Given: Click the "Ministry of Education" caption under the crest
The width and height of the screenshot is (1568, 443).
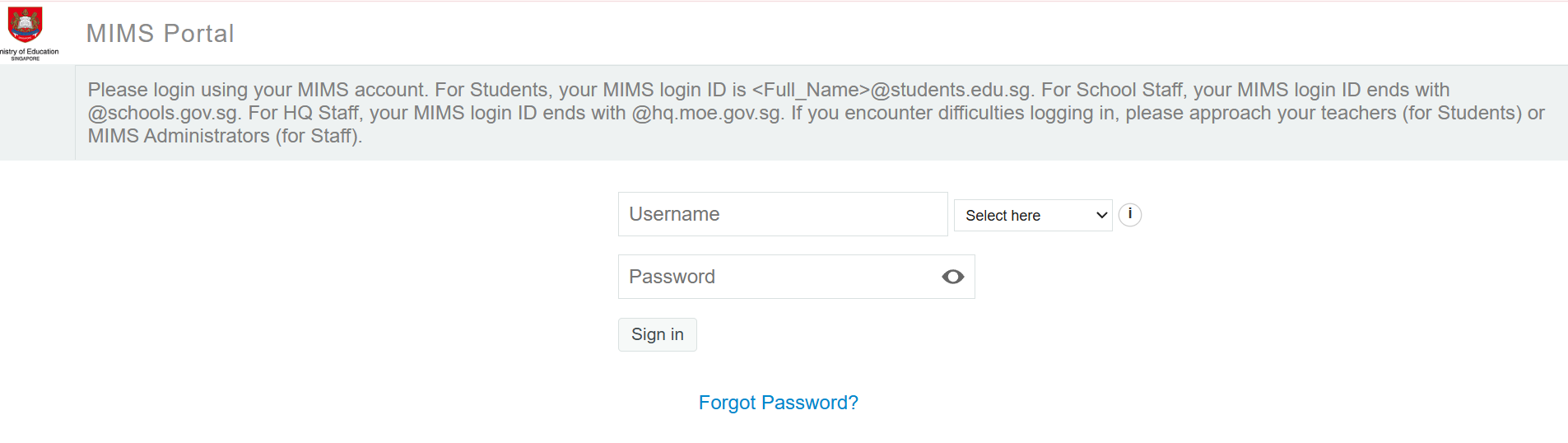Looking at the screenshot, I should pos(31,52).
